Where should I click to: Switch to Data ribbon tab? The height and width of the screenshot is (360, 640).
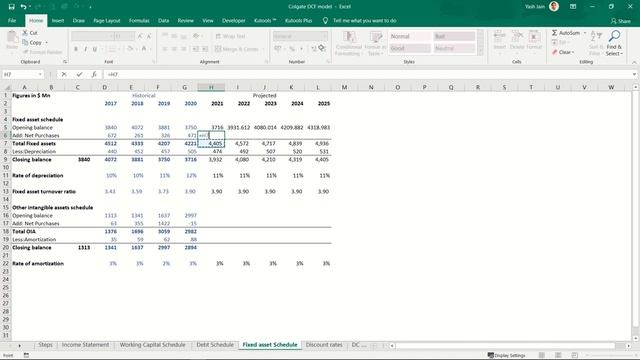[x=164, y=20]
